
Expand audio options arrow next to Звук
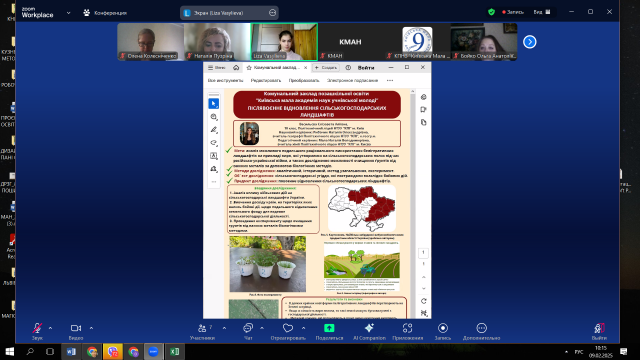coord(50,328)
